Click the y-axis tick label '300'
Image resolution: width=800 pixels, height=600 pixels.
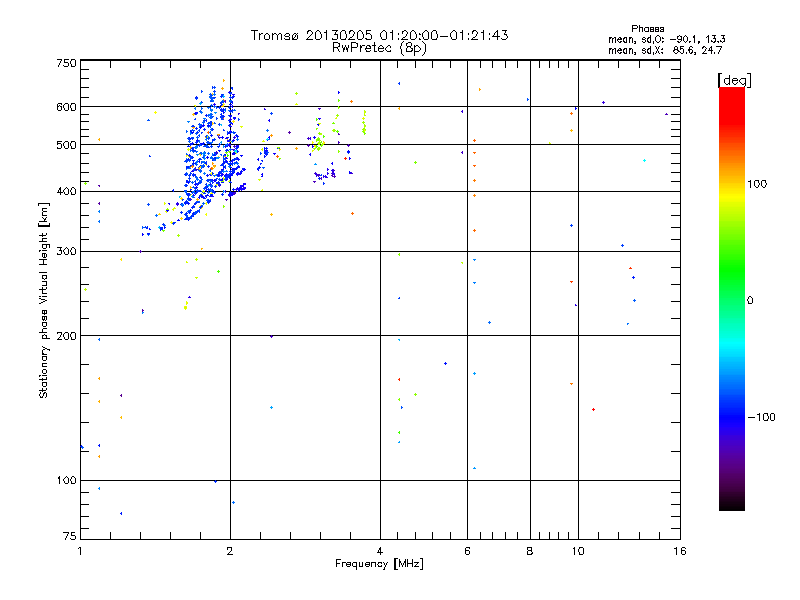point(66,252)
